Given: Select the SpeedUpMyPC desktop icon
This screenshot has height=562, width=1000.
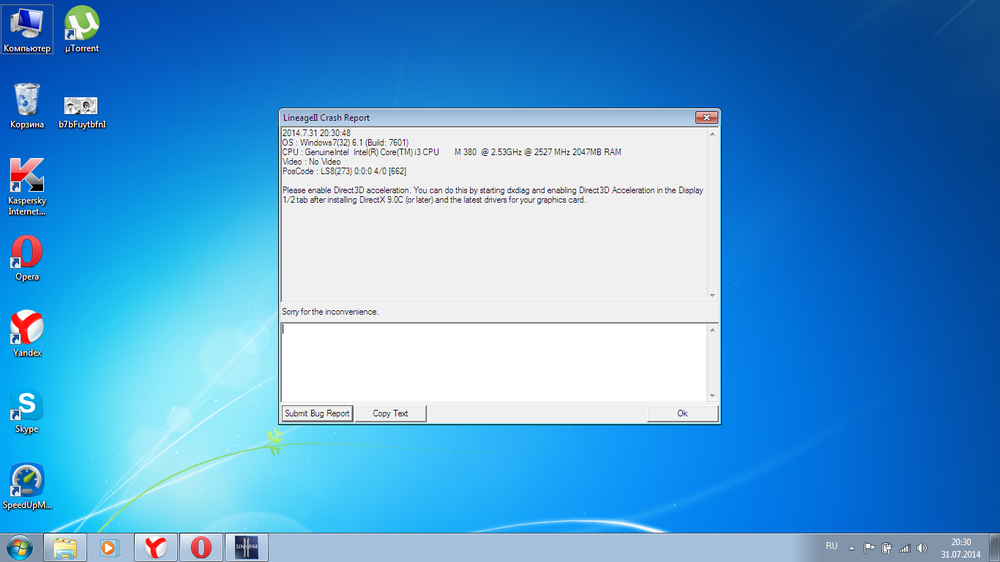Looking at the screenshot, I should [x=27, y=481].
